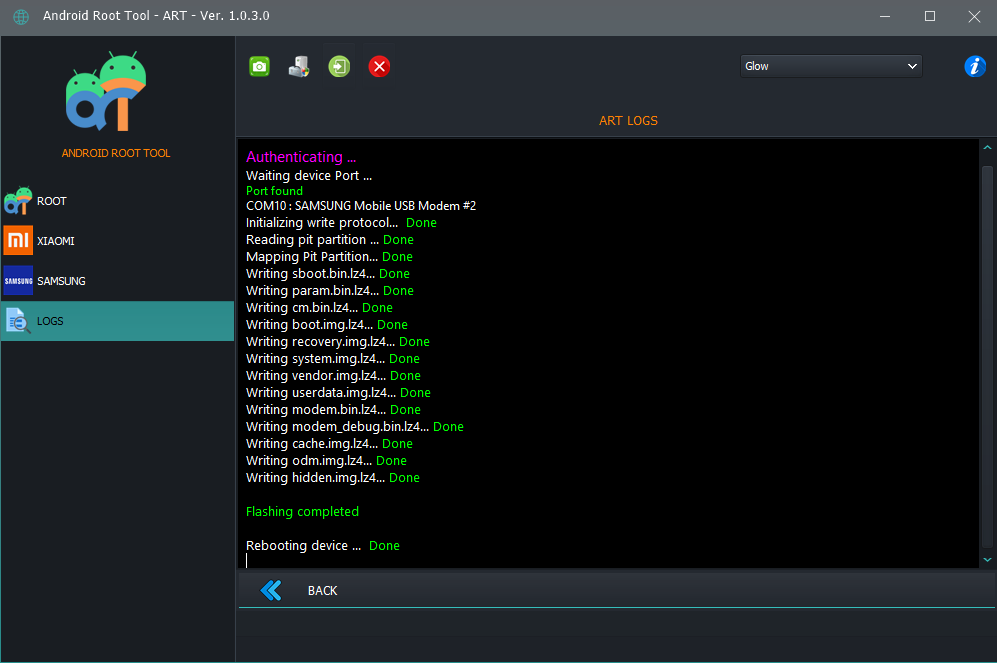This screenshot has width=997, height=663.
Task: Click the 'Waiting device Port ...' log line
Action: click(x=309, y=175)
